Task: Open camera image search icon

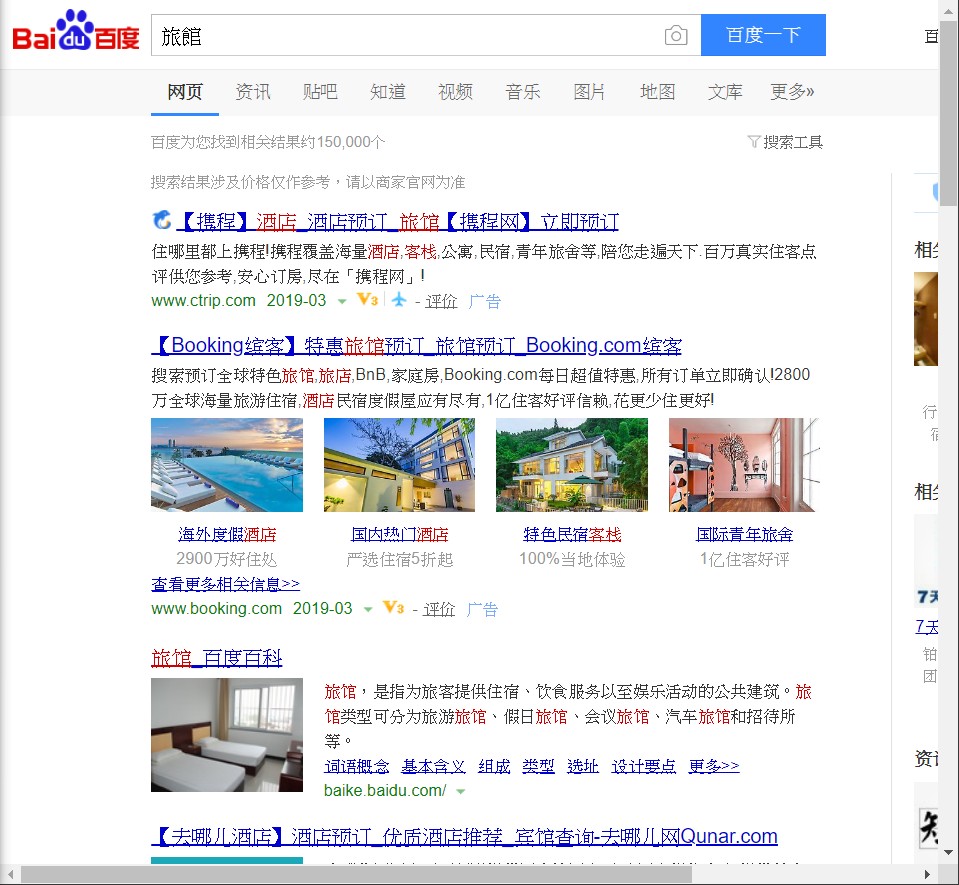Action: pyautogui.click(x=676, y=35)
